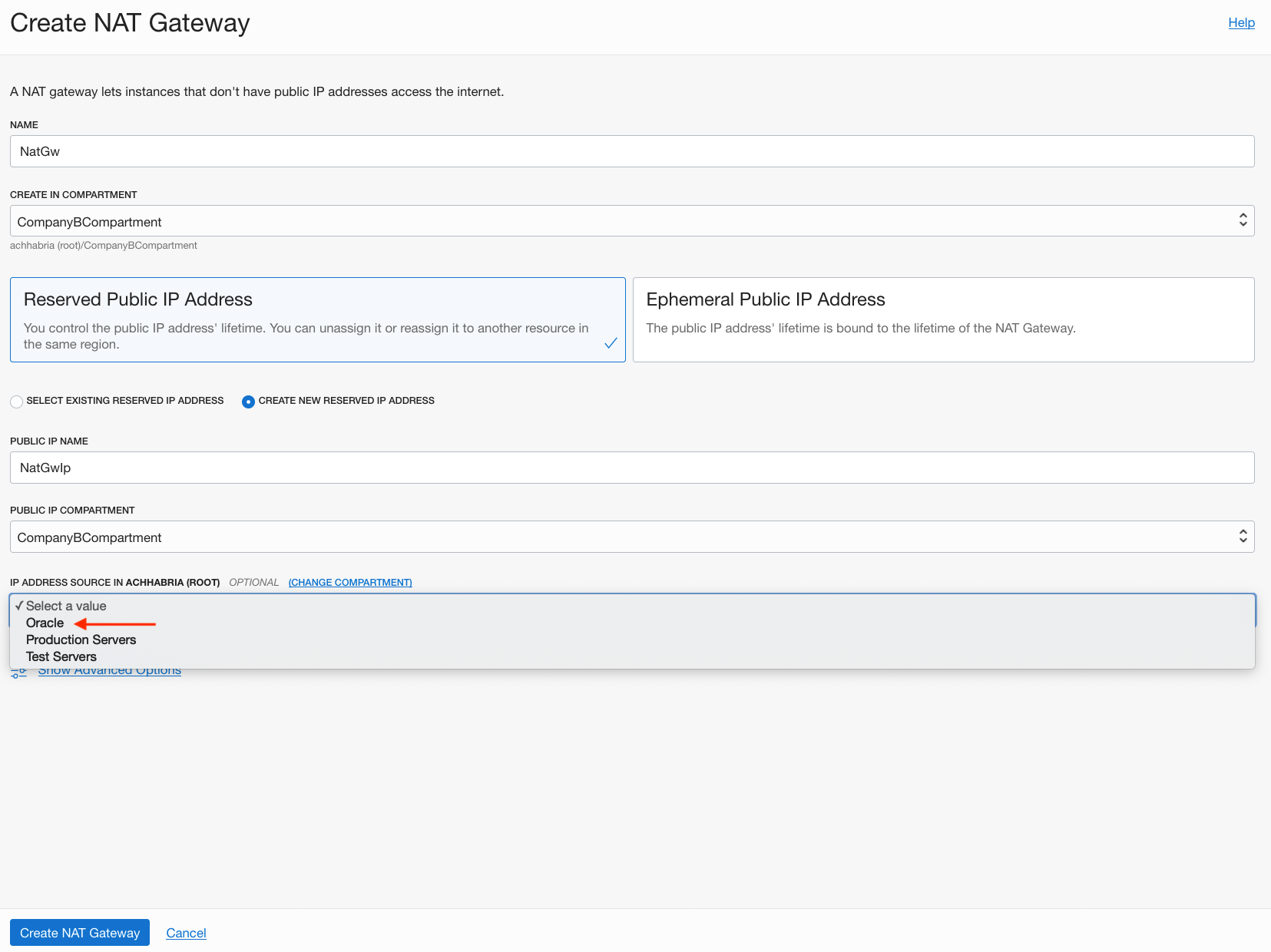Click the Cancel link
The image size is (1271, 952).
[x=185, y=932]
